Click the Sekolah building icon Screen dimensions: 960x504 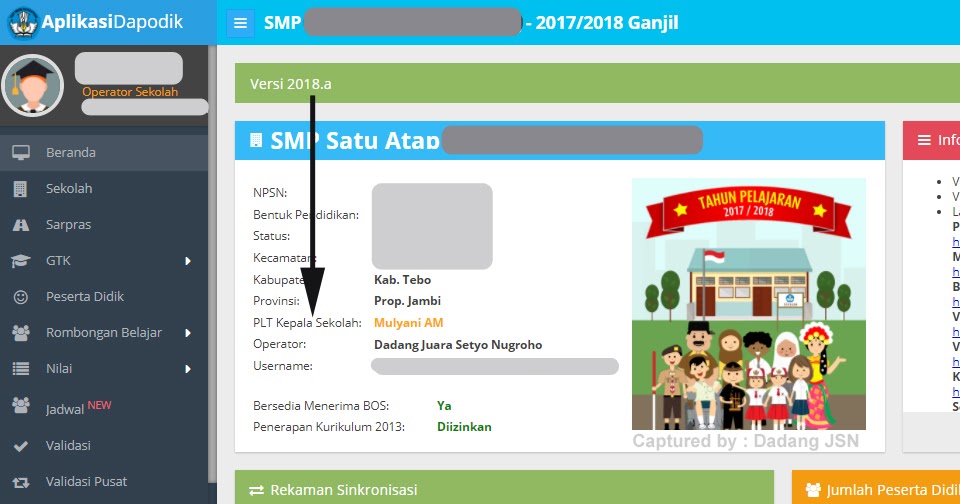tap(20, 189)
